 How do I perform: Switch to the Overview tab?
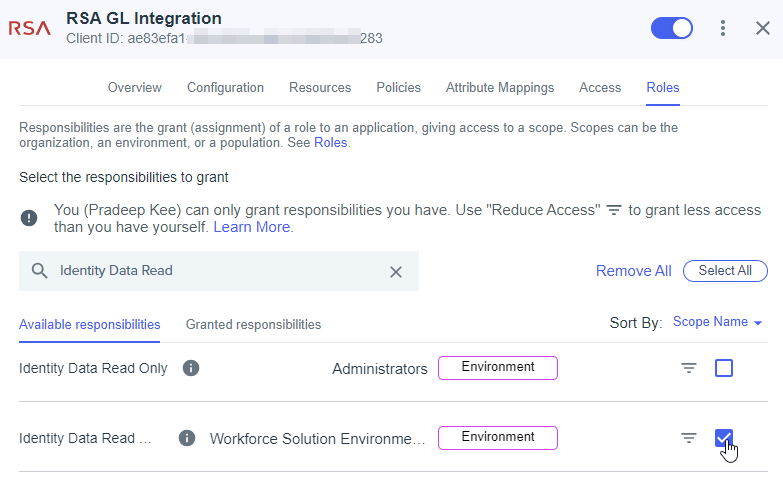click(x=135, y=87)
